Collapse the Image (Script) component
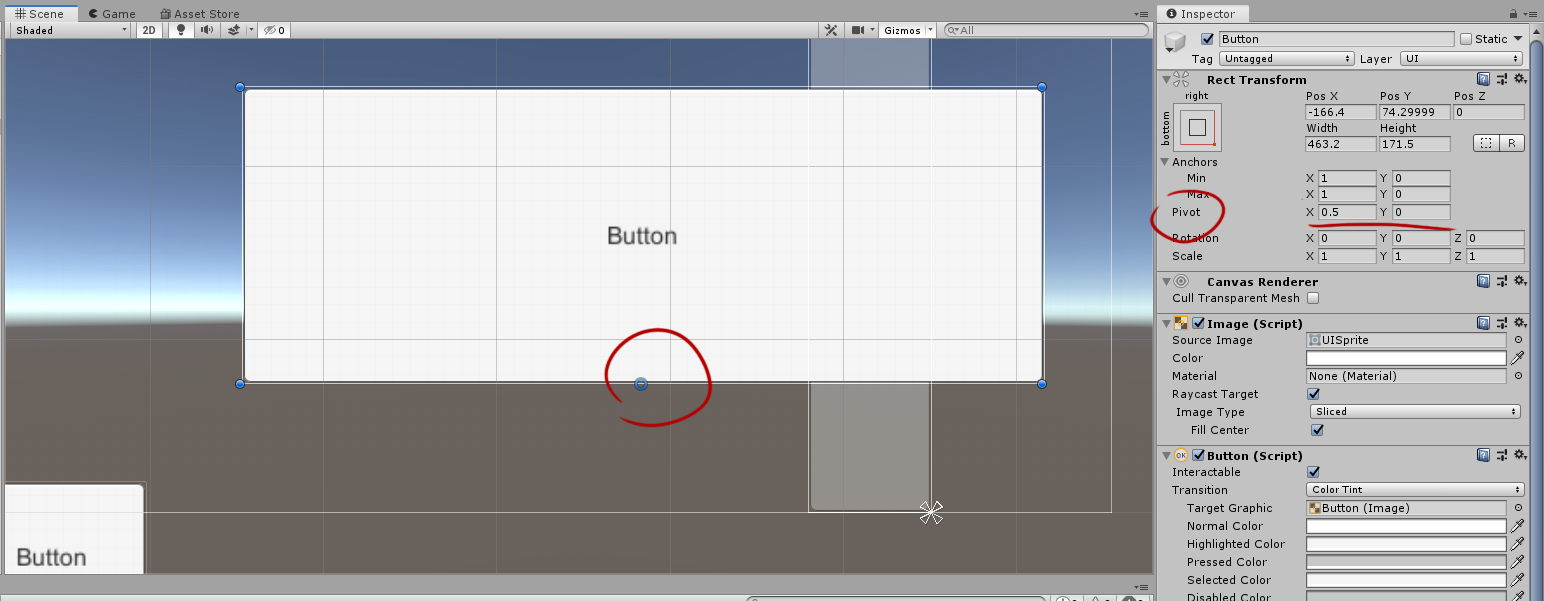 point(1165,323)
